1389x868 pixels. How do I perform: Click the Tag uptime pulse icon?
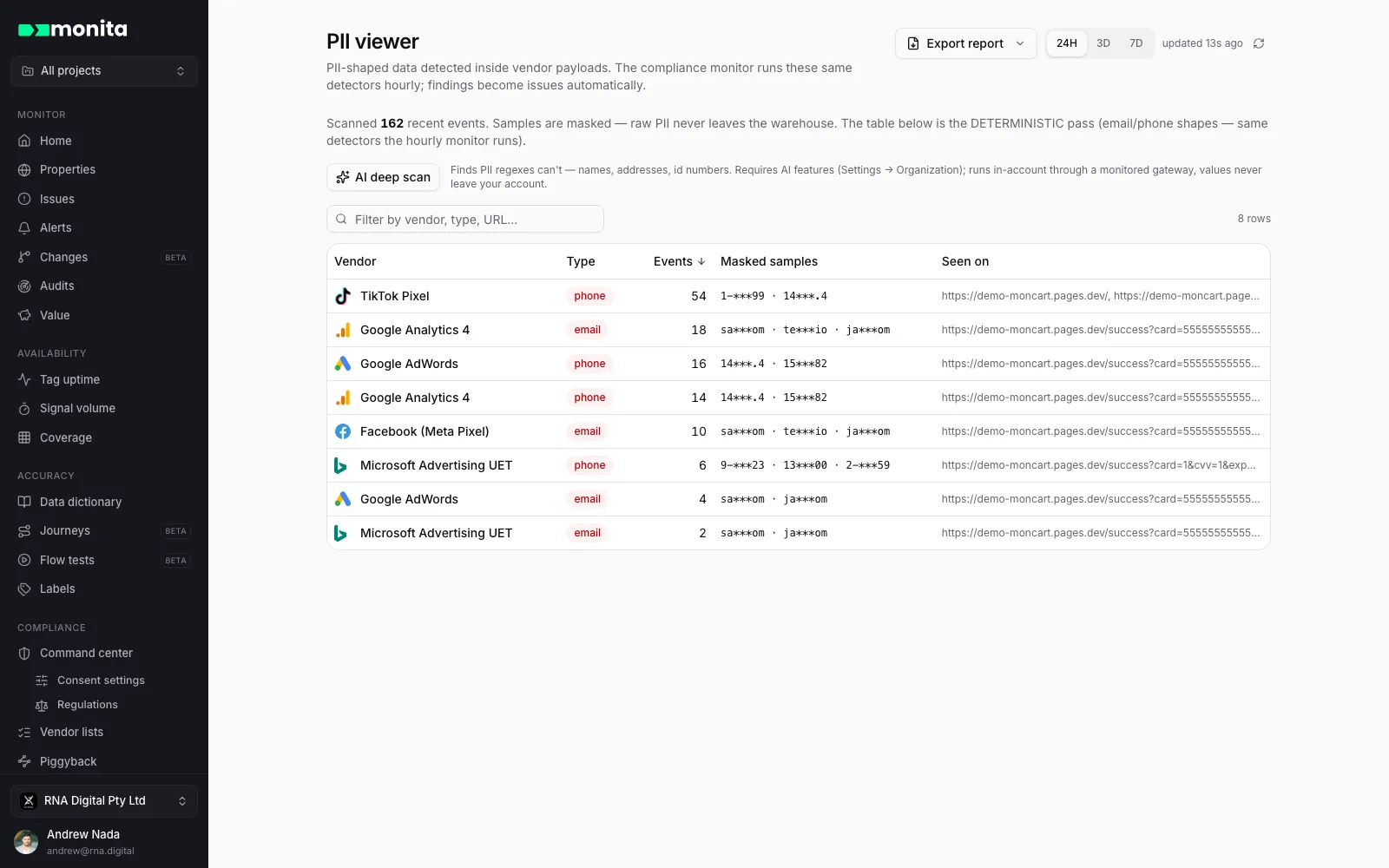[24, 379]
